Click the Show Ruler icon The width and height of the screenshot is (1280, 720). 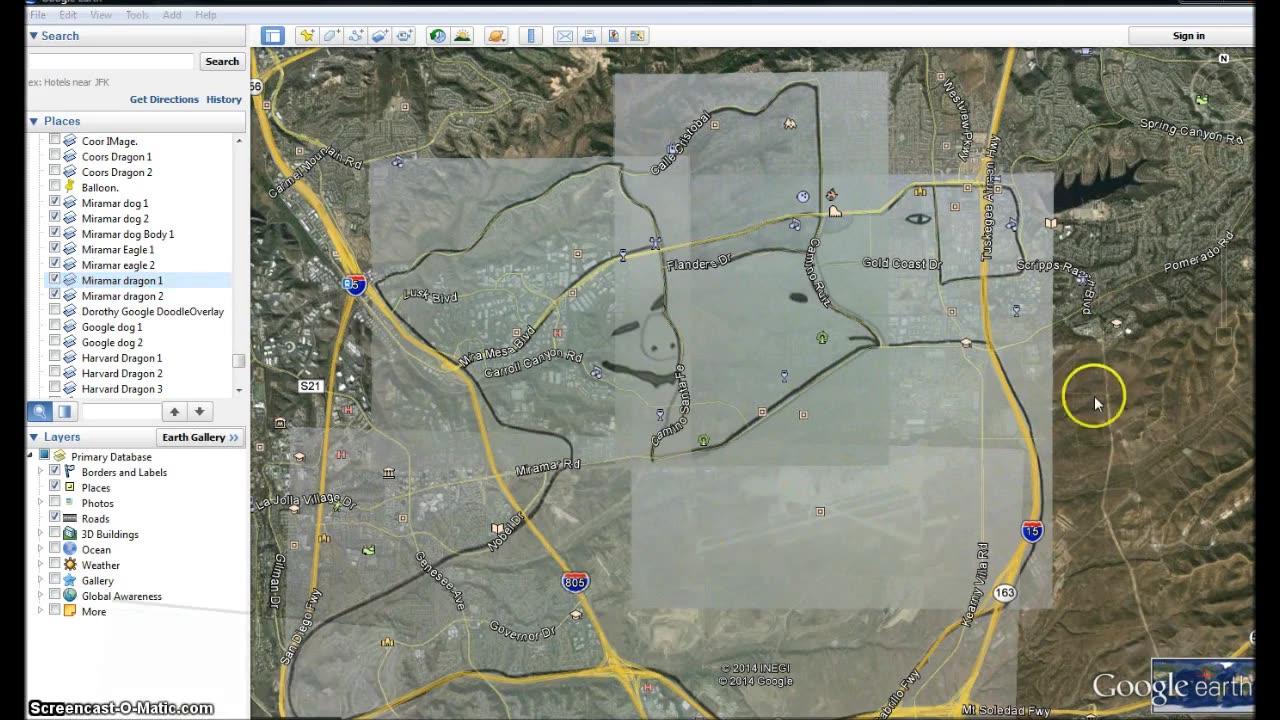click(531, 36)
